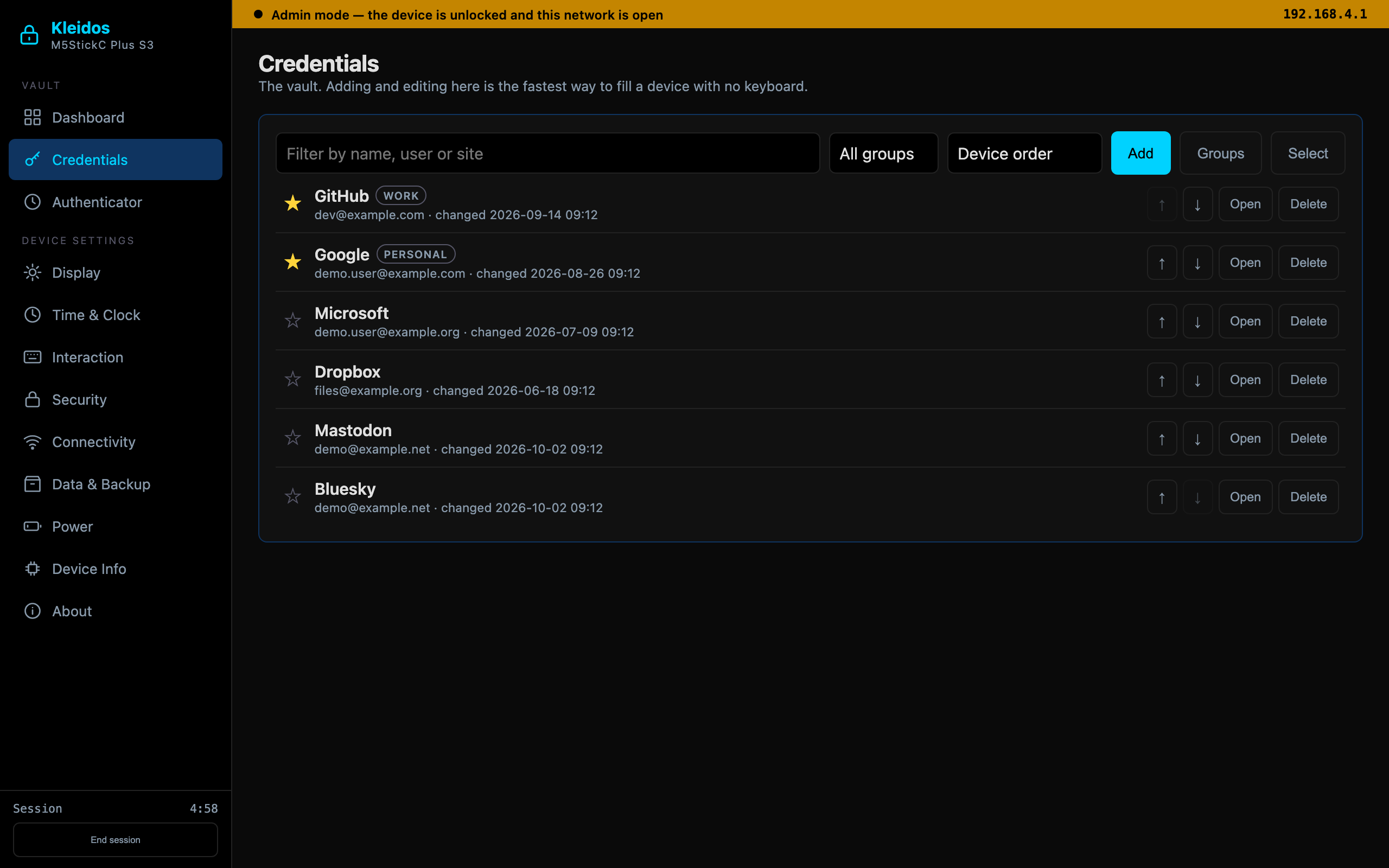Screen dimensions: 1389x868
Task: Click the WORK tag on GitHub
Action: [x=400, y=196]
